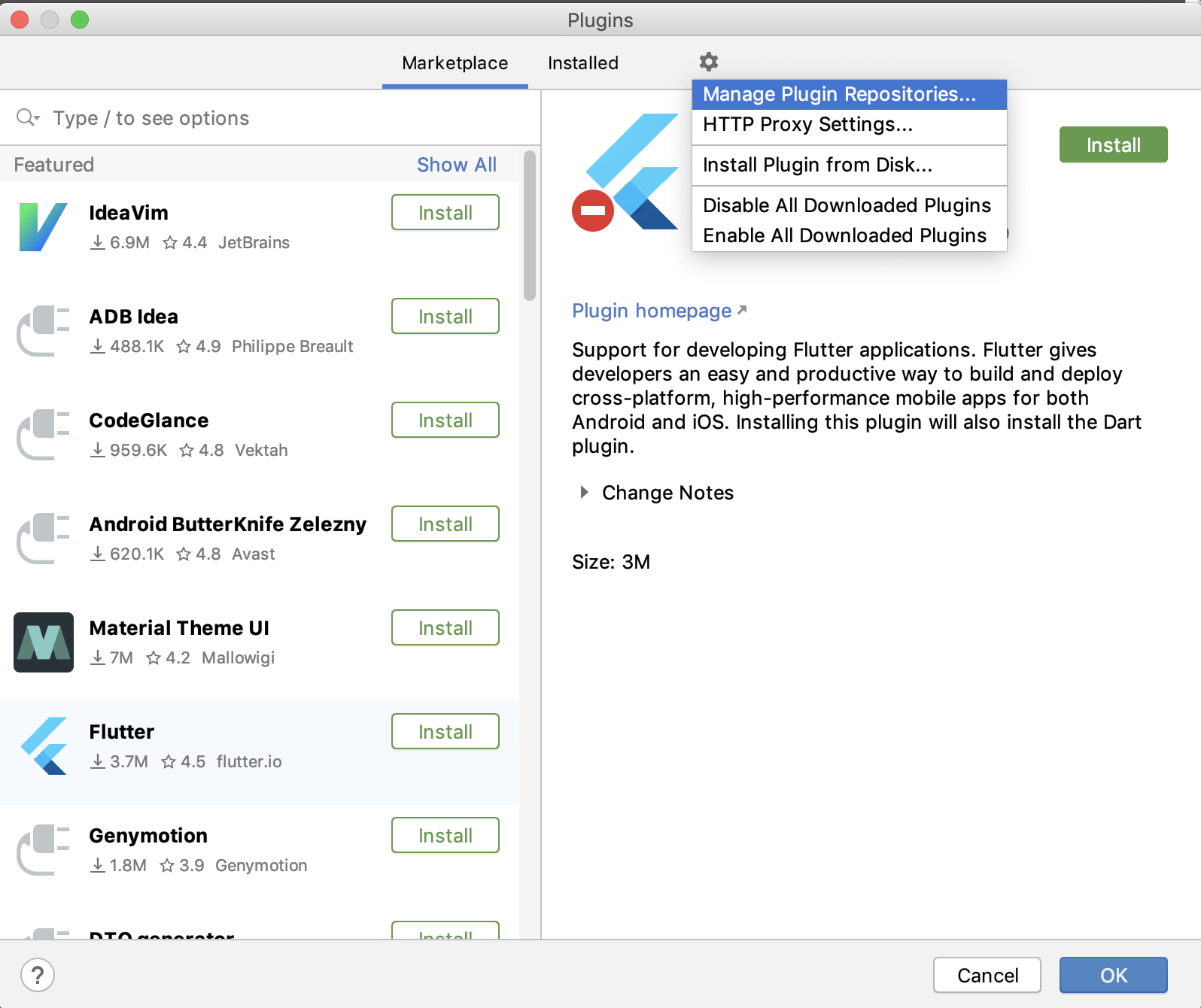Click the large Flutter logo in details pane

[633, 172]
